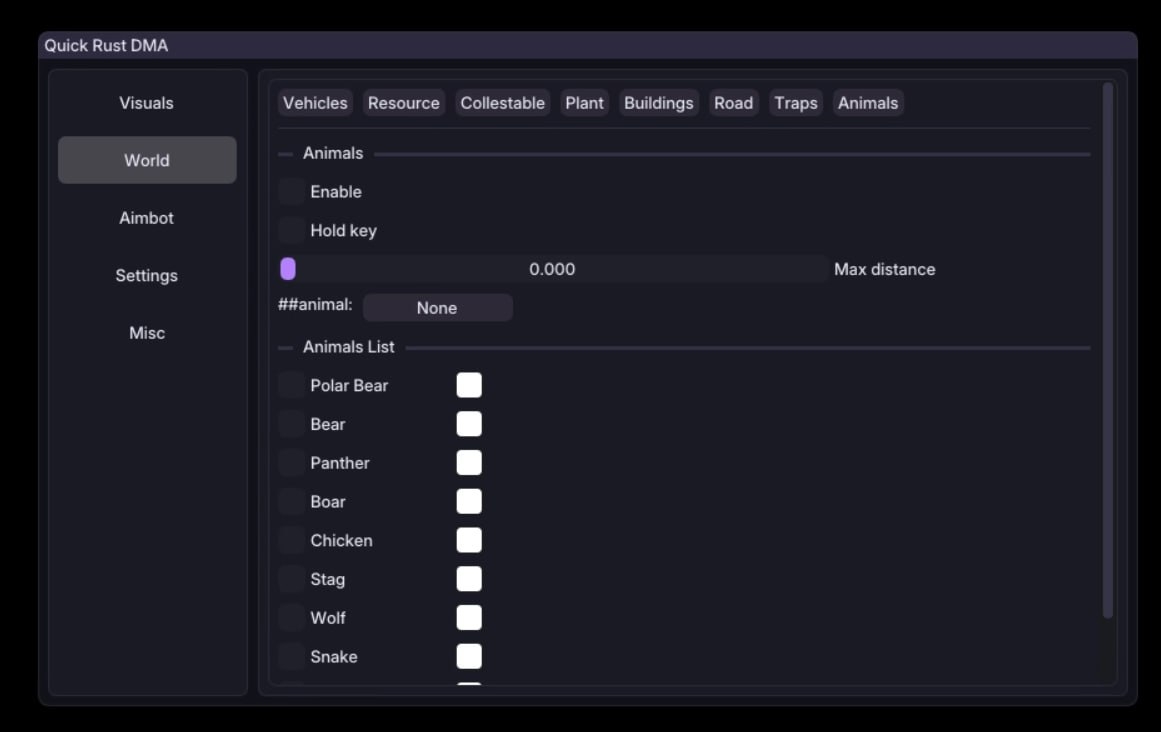Screen dimensions: 1161x732
Task: Select the Vehicles category tab
Action: [315, 103]
